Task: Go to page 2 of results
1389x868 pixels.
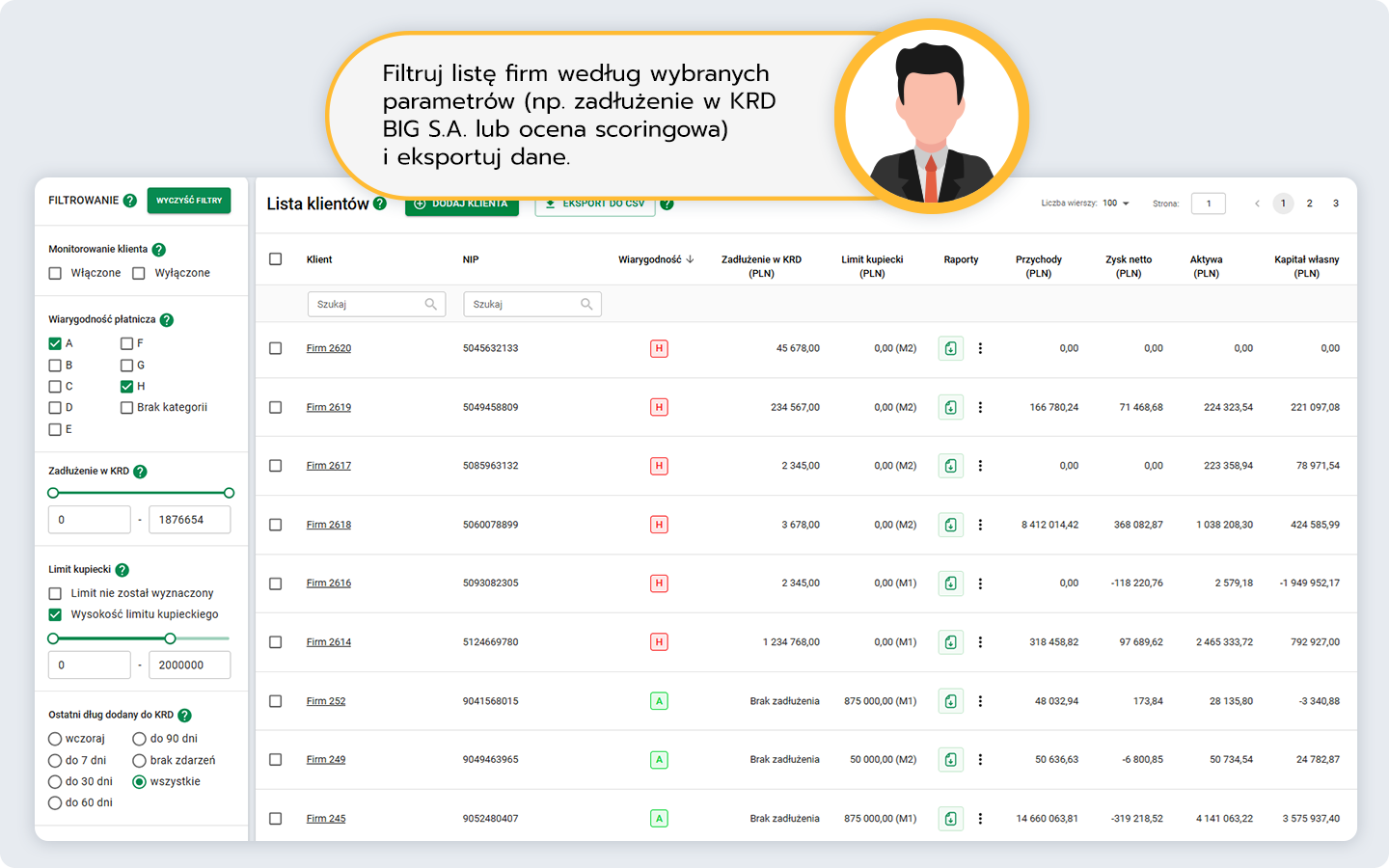Action: [x=1309, y=203]
